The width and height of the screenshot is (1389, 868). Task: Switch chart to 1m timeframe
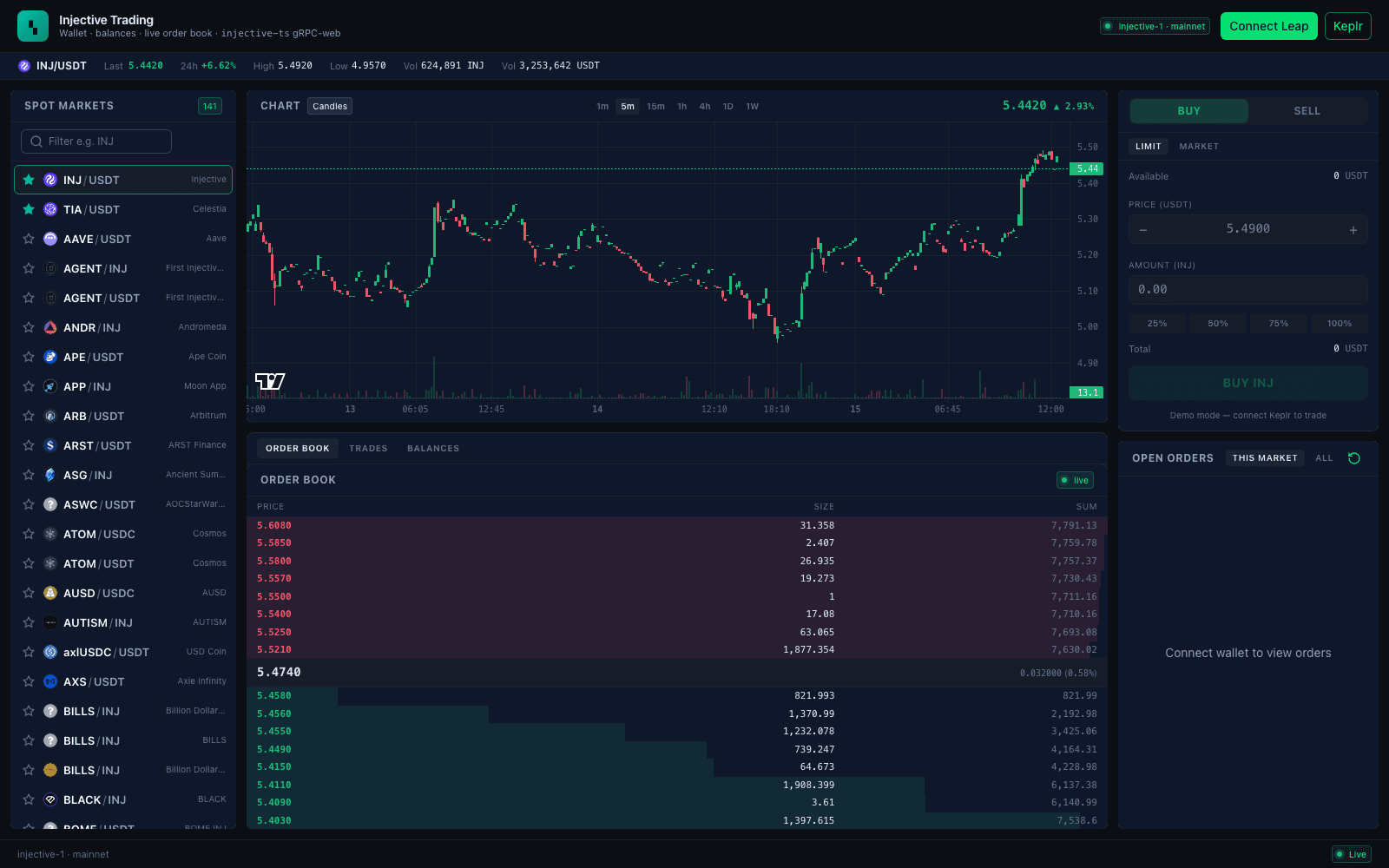point(602,107)
